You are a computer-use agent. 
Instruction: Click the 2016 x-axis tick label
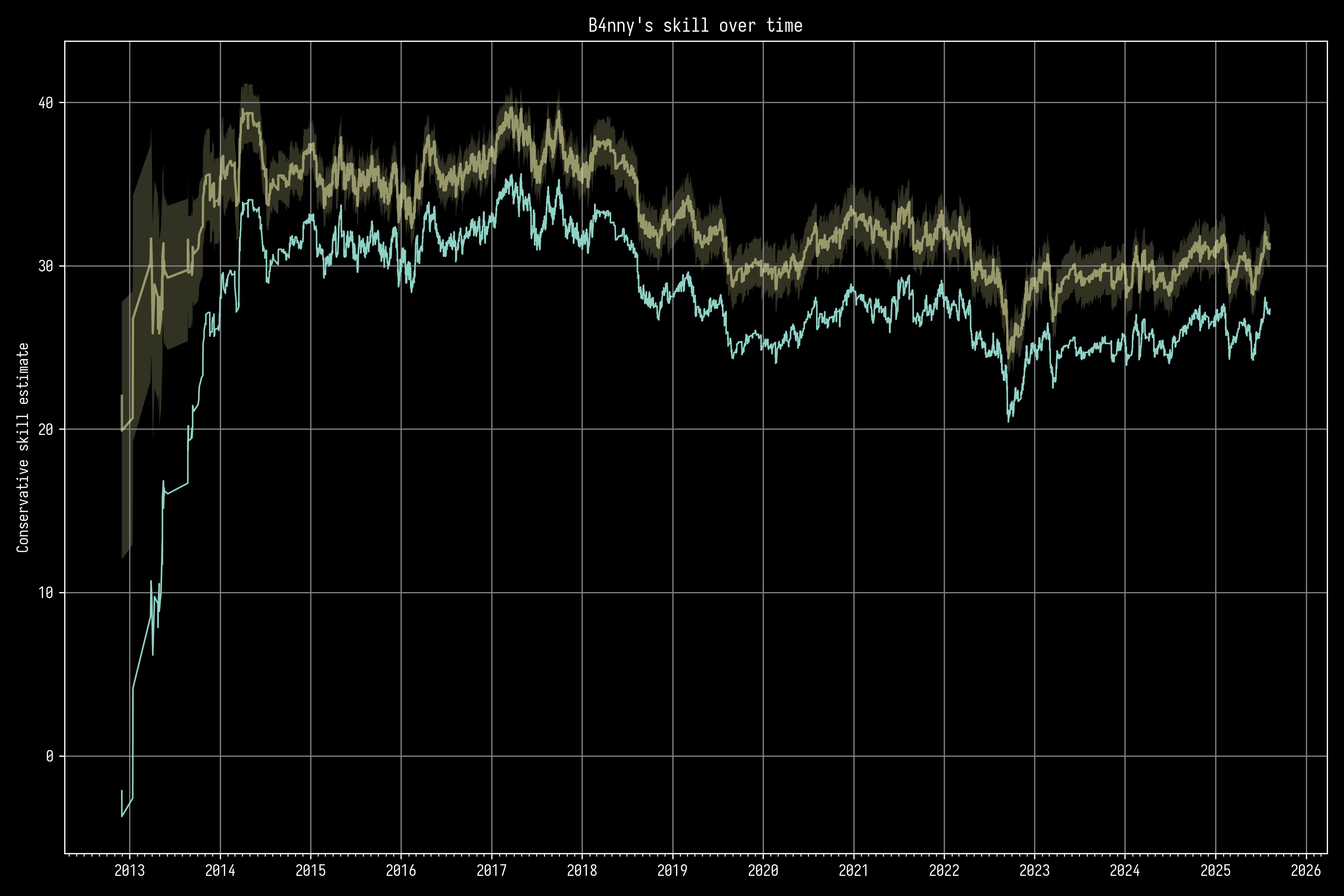coord(401,870)
